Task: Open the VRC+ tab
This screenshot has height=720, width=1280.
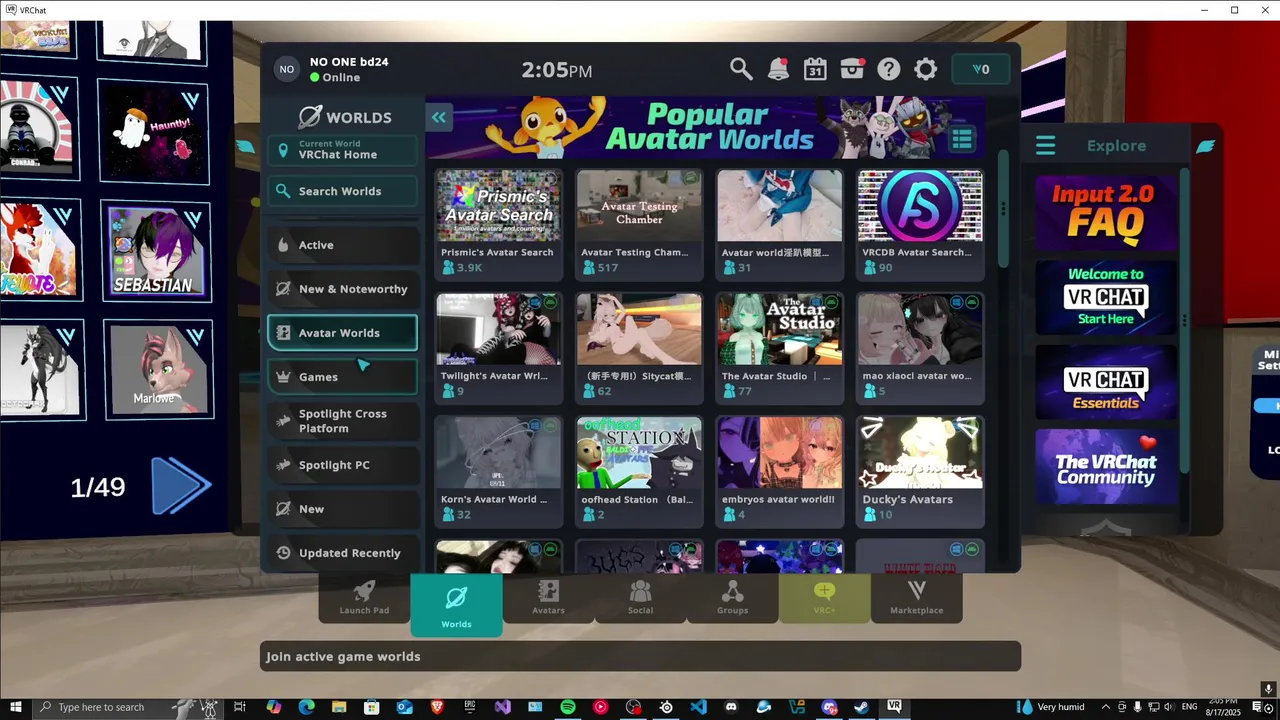Action: pos(824,598)
